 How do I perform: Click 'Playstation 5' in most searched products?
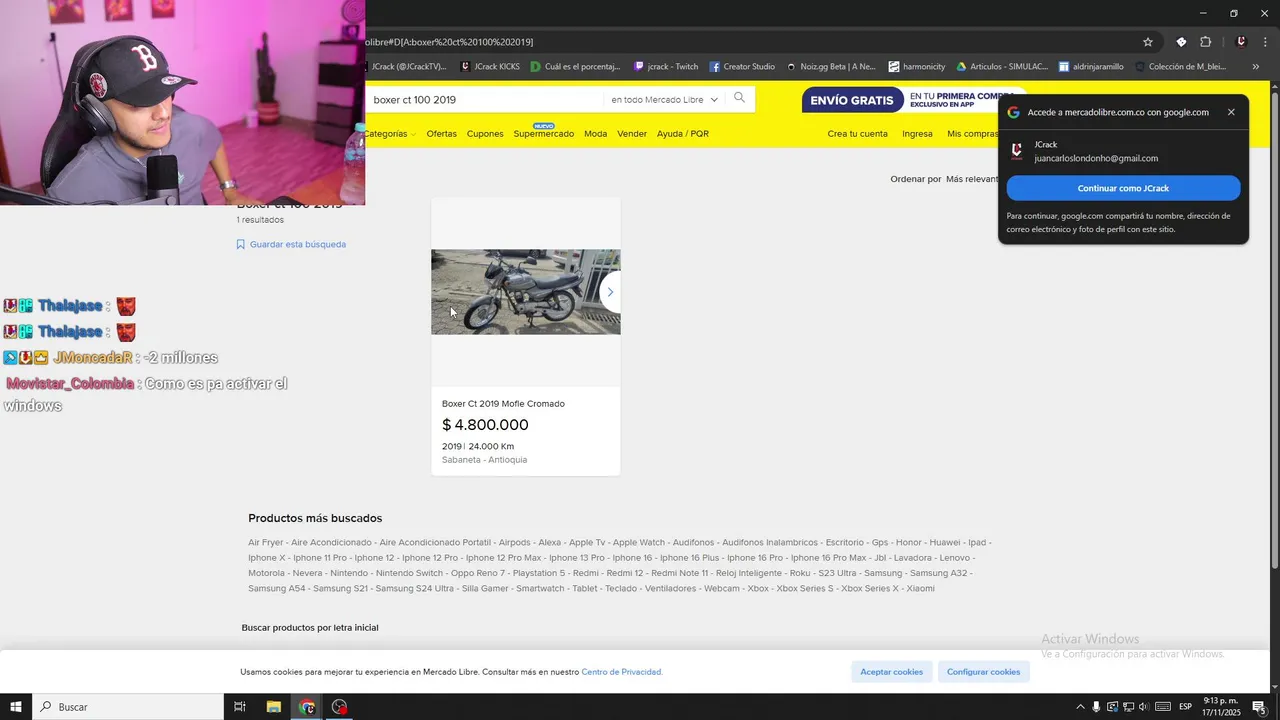[539, 573]
